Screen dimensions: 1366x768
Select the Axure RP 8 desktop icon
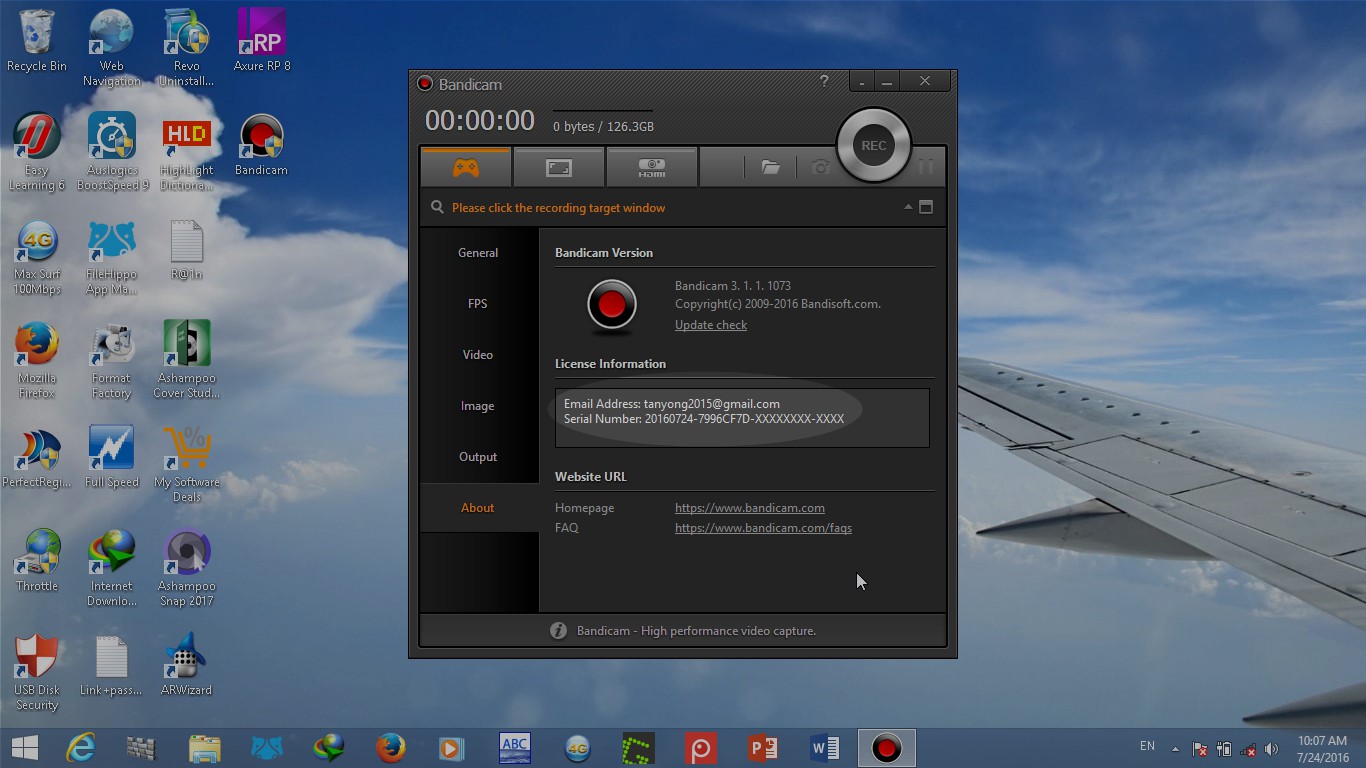tap(262, 41)
